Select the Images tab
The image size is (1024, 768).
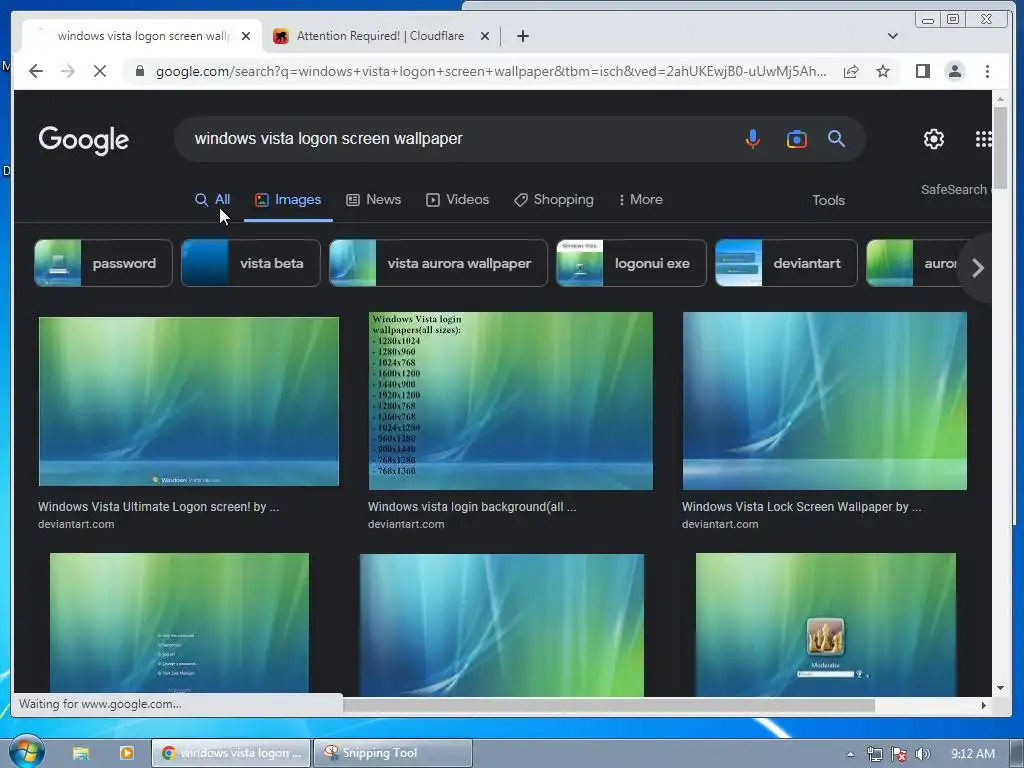(288, 200)
